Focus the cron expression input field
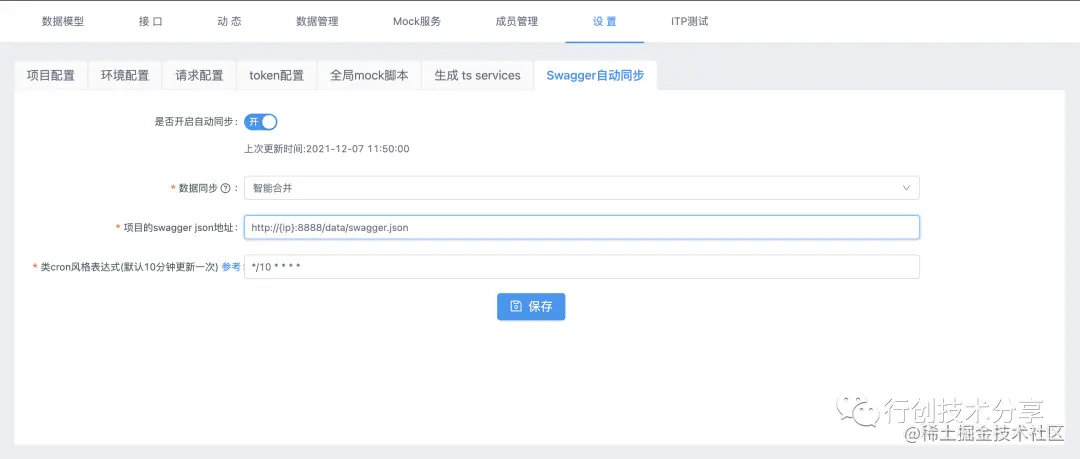Screen dimensions: 1080x459 [x=581, y=267]
